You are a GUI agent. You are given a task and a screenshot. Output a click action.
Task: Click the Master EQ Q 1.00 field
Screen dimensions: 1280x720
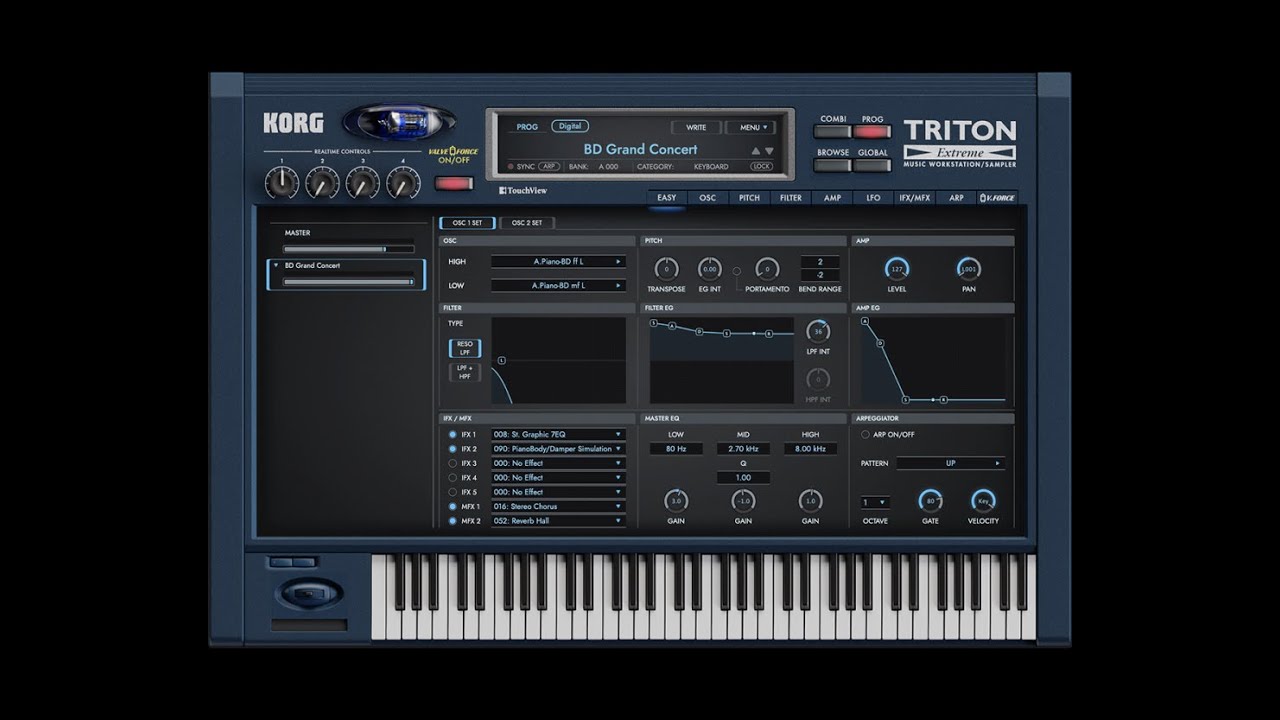tap(743, 478)
